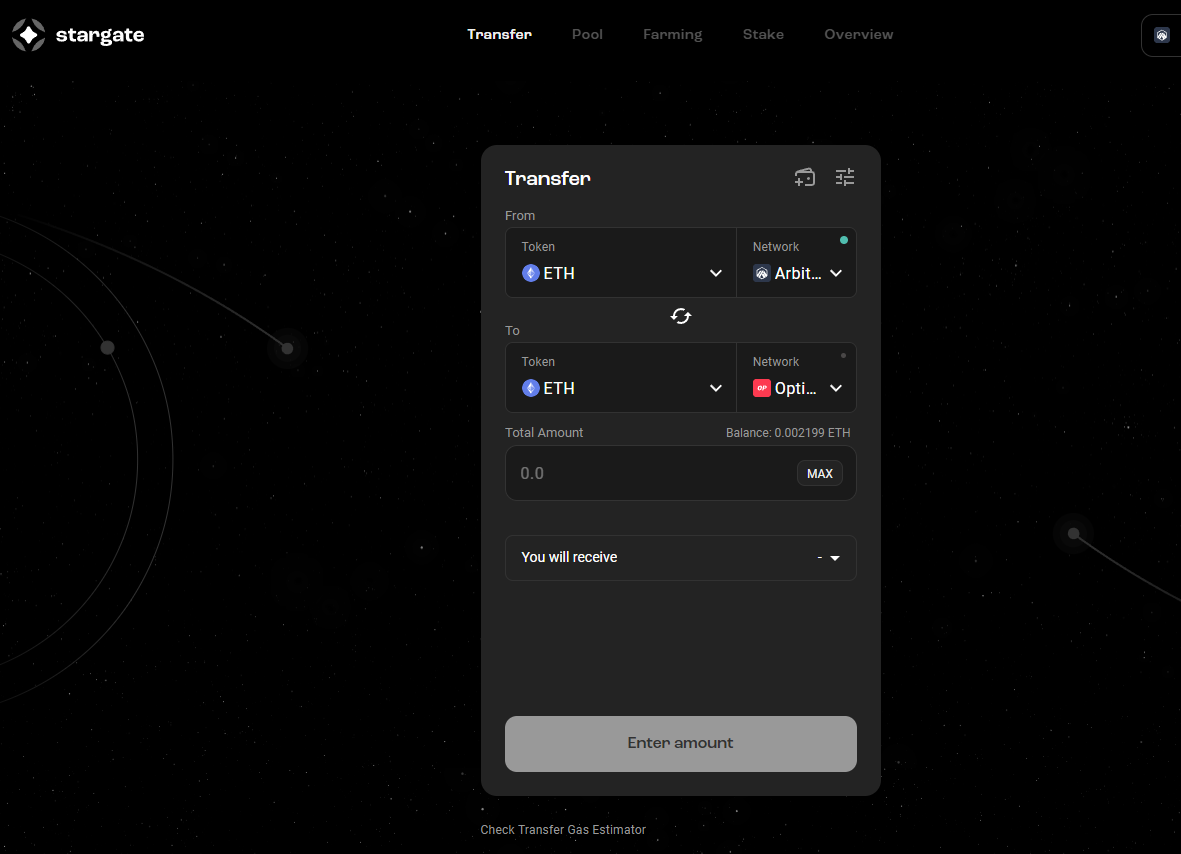Click the Arbitrum network icon

pos(761,273)
